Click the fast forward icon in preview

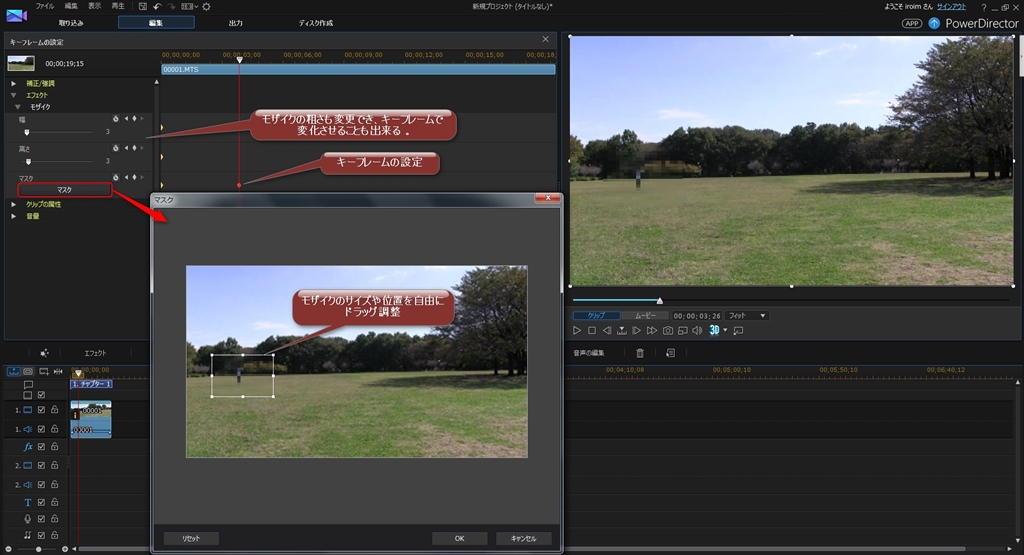click(652, 330)
